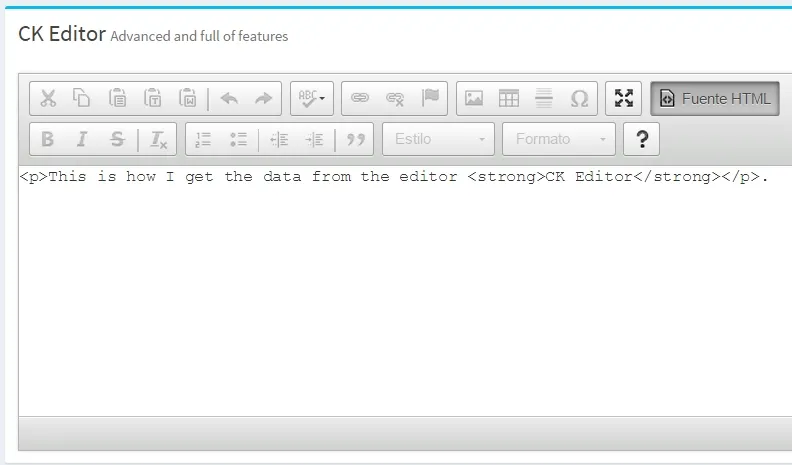The width and height of the screenshot is (792, 465).
Task: Open the Formato format dropdown
Action: pos(559,139)
